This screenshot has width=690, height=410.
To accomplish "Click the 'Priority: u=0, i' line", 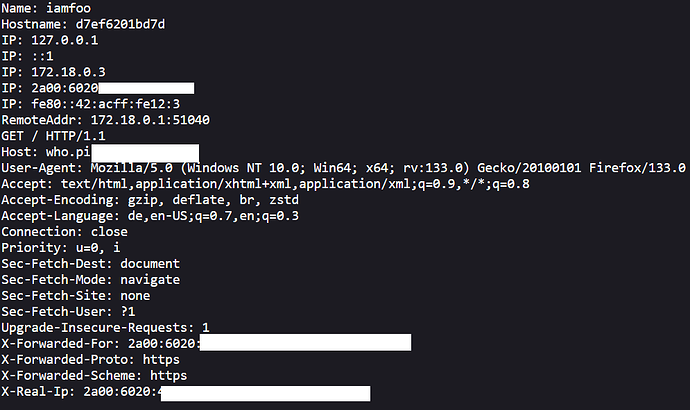I will [x=60, y=248].
